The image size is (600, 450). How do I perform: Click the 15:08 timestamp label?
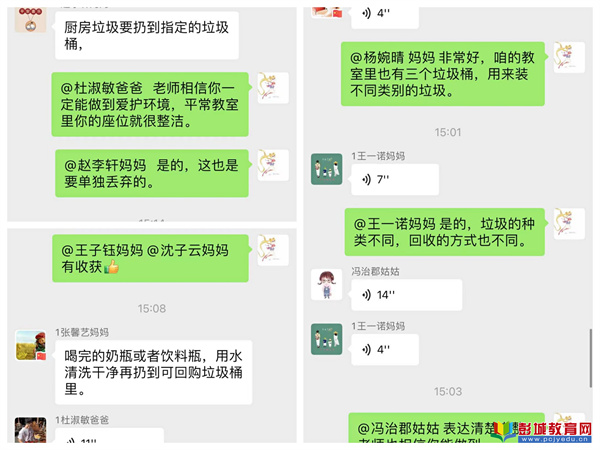point(152,308)
